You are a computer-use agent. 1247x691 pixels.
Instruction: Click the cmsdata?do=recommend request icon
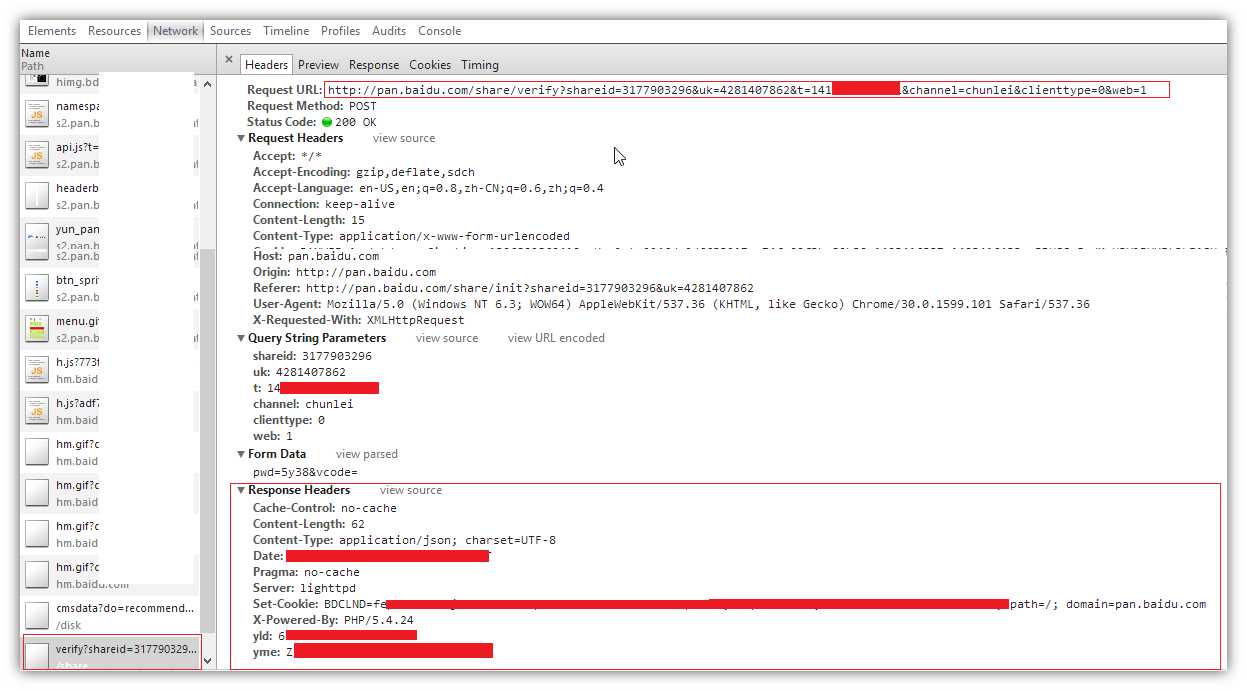[x=37, y=616]
